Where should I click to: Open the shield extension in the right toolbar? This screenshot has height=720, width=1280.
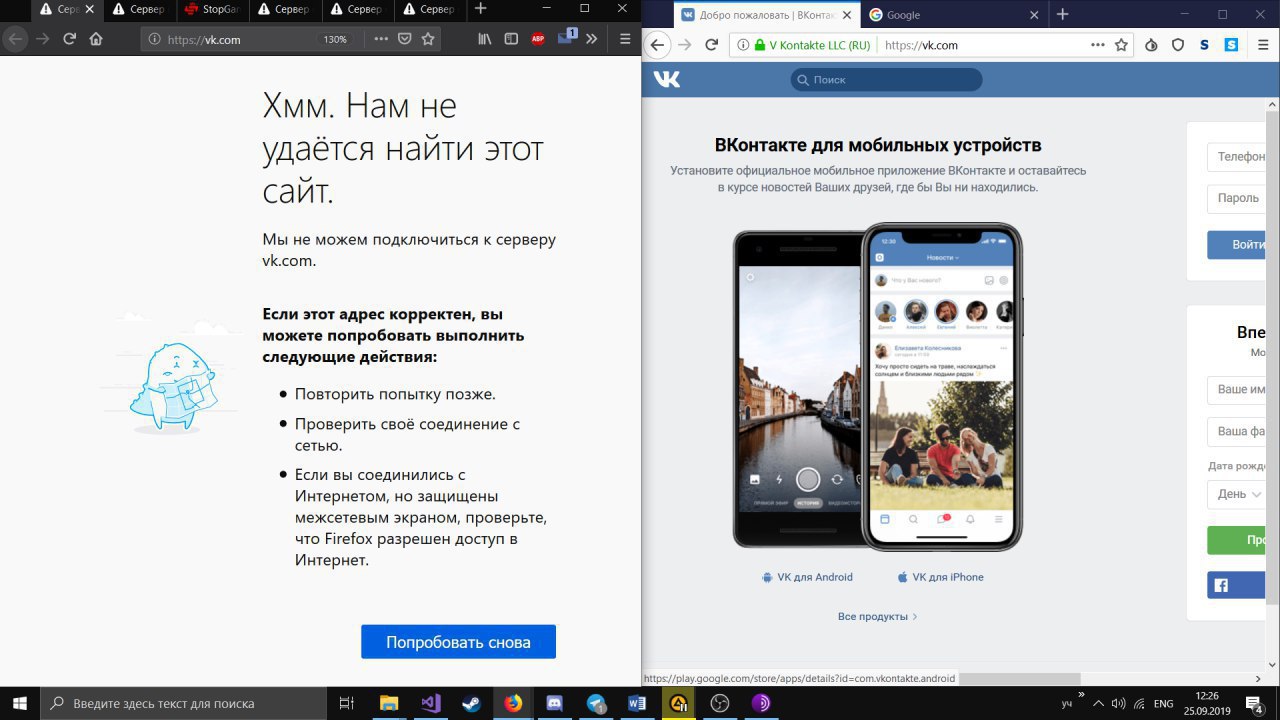click(1178, 45)
